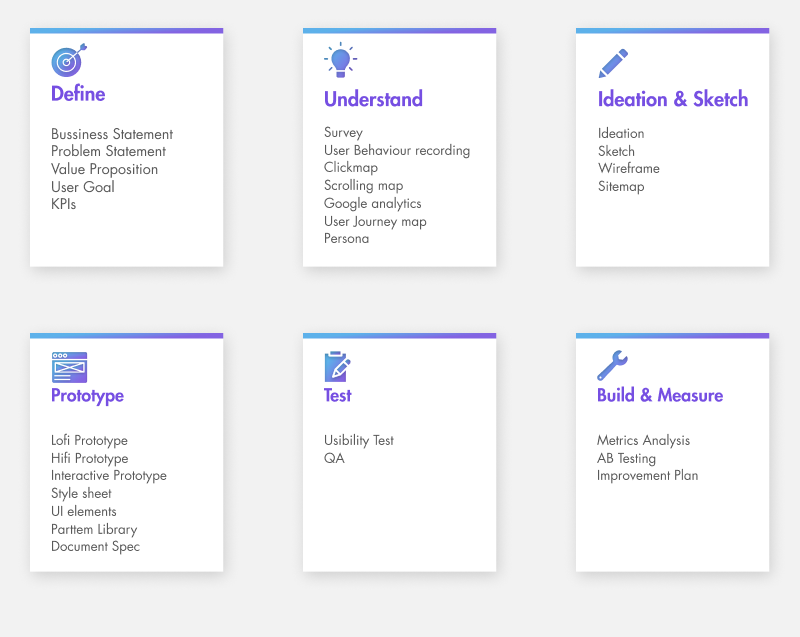Click the lightbulb icon above Understand
Image resolution: width=800 pixels, height=637 pixels.
340,60
